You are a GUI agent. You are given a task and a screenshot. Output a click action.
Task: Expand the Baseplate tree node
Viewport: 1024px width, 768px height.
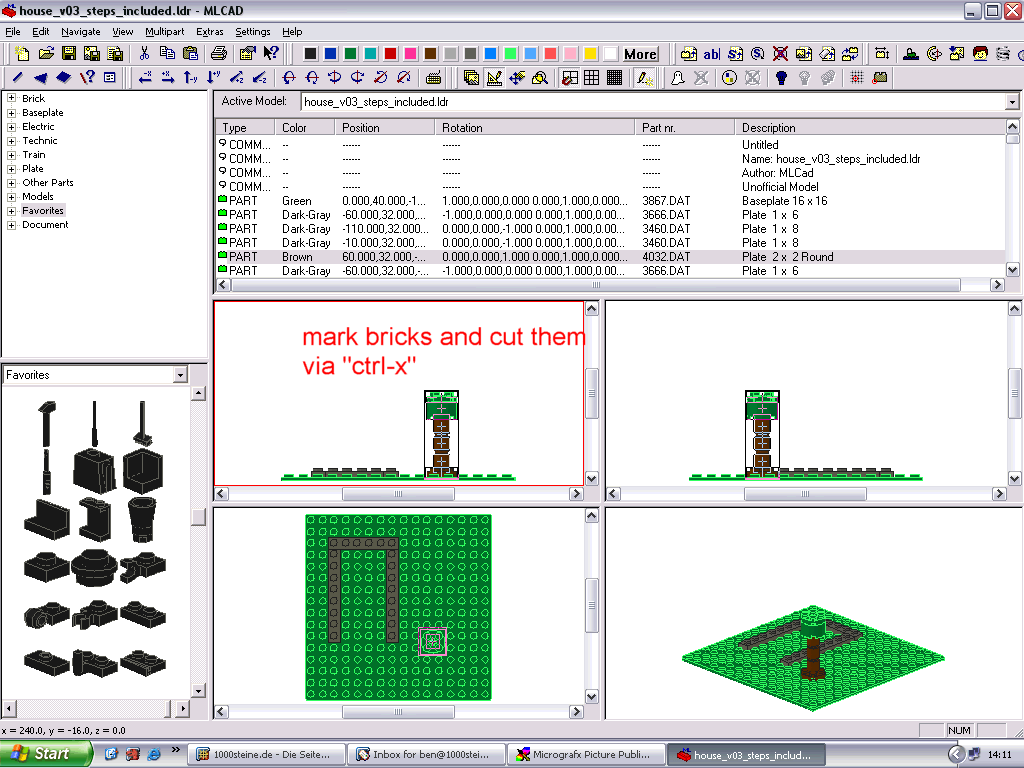coord(11,113)
